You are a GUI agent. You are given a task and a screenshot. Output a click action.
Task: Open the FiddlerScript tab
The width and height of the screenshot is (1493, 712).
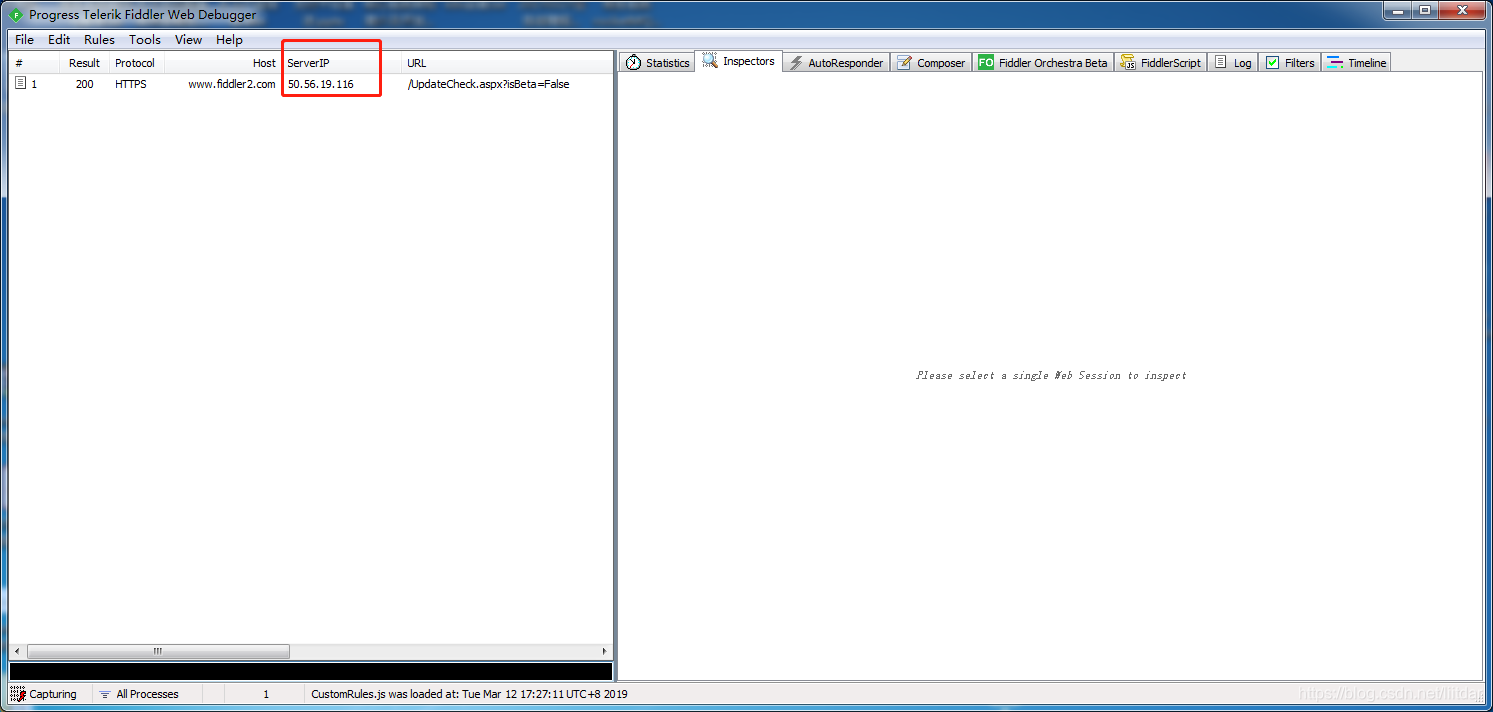pos(1161,62)
